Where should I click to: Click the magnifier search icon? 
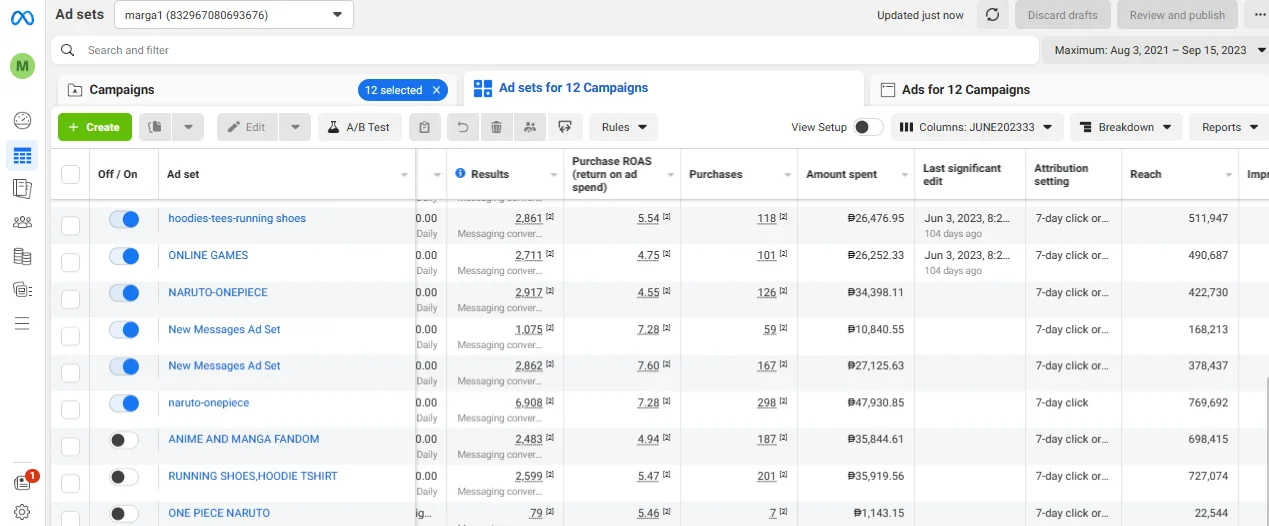click(x=68, y=50)
